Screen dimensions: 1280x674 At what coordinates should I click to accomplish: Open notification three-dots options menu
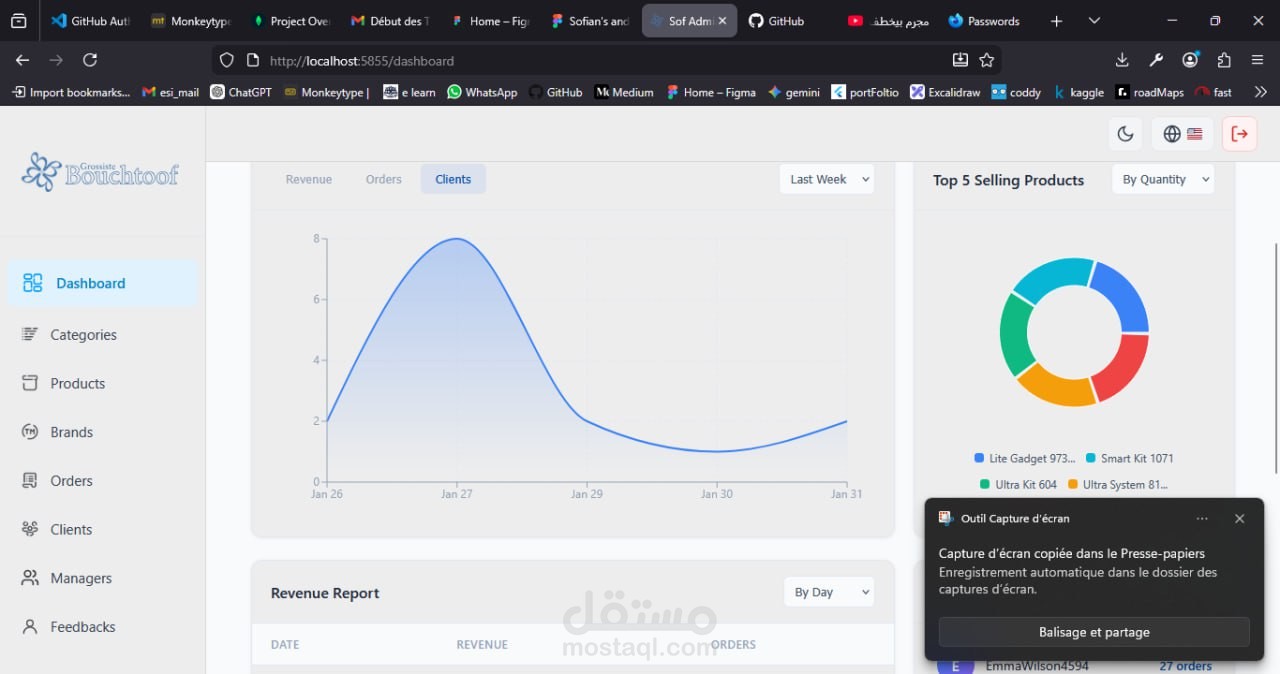[x=1202, y=518]
